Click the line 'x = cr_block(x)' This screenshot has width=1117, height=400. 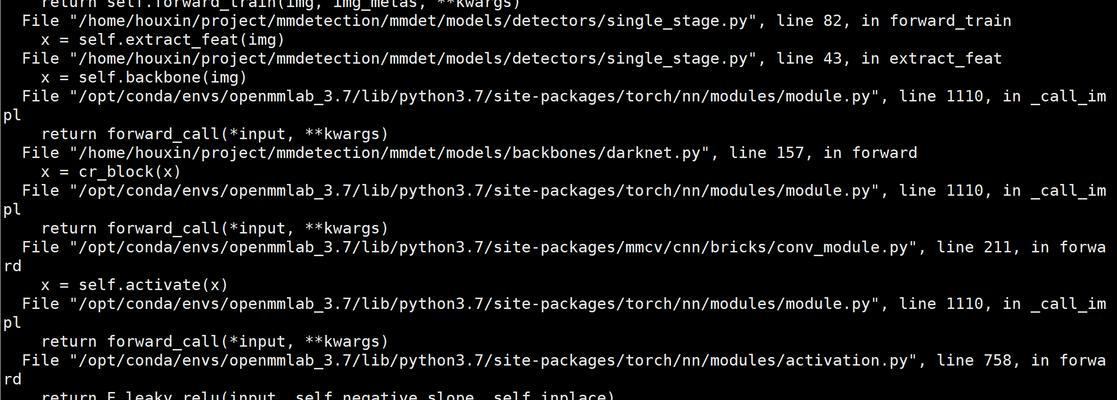click(x=111, y=172)
